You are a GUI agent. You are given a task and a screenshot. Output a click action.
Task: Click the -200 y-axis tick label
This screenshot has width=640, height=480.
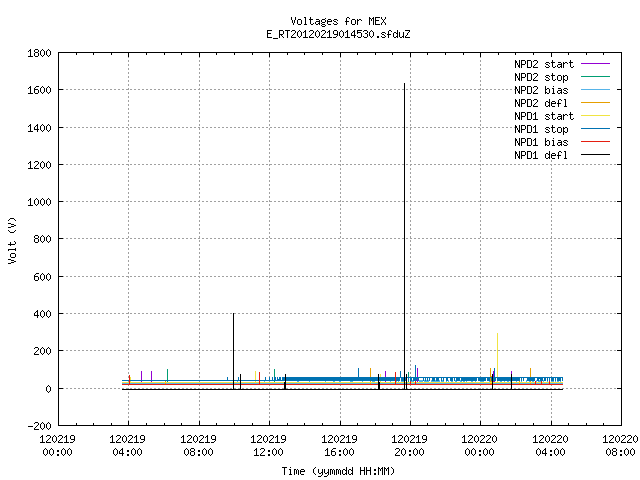39,426
